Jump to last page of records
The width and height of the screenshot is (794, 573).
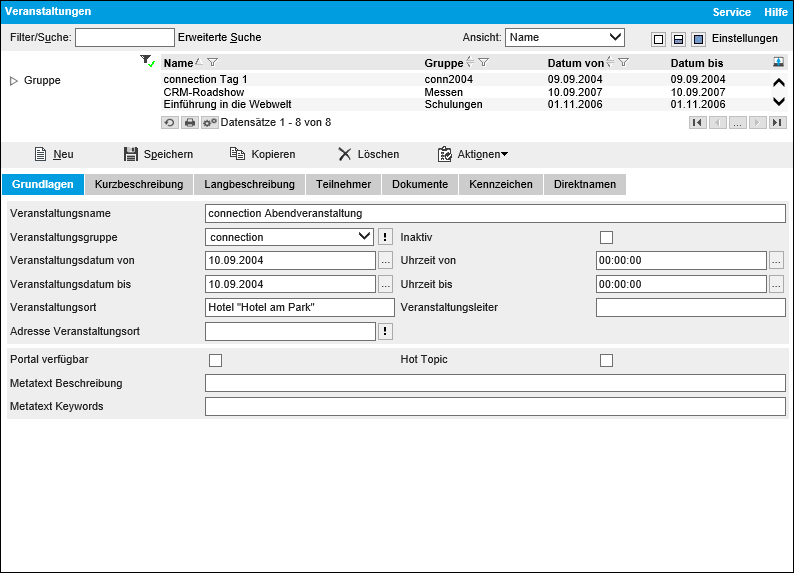tap(778, 122)
